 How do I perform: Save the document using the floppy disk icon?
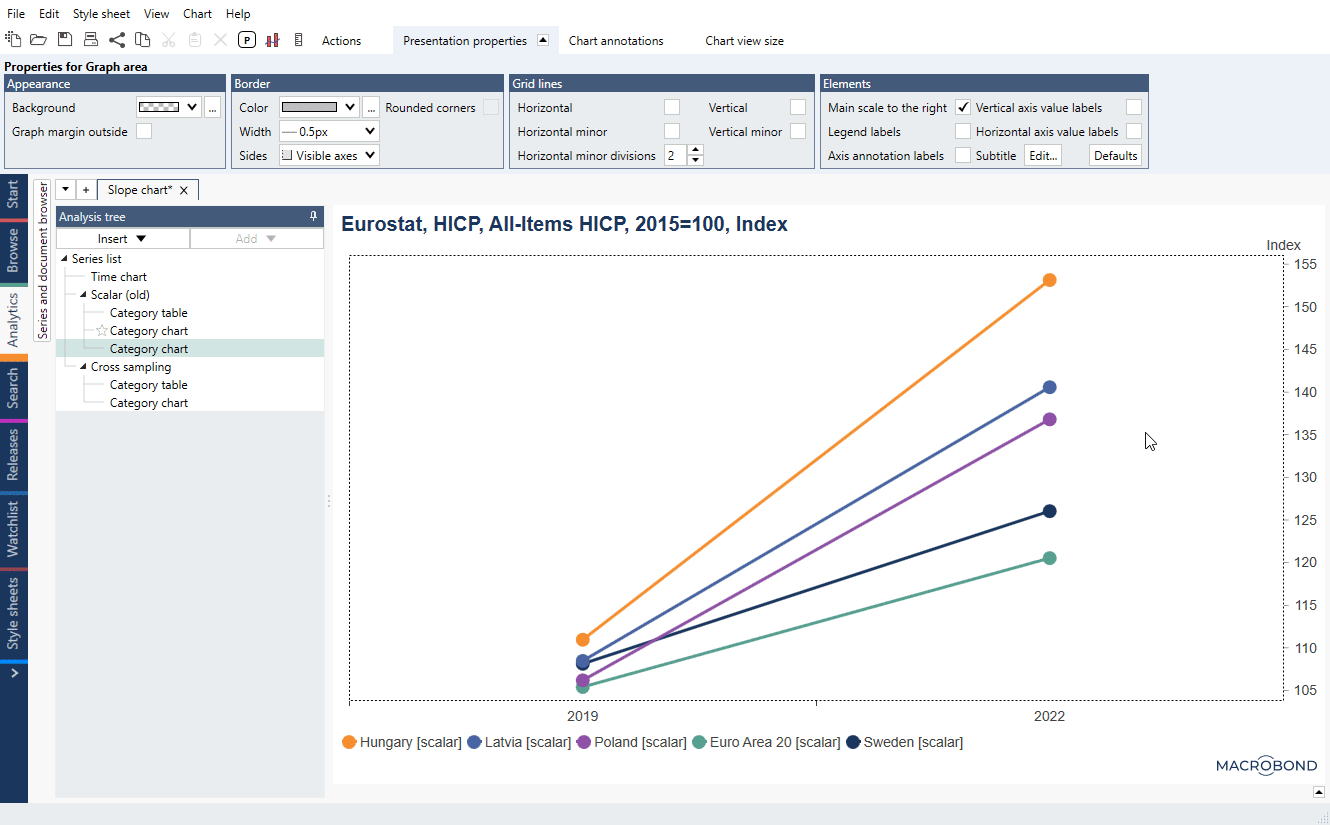65,40
